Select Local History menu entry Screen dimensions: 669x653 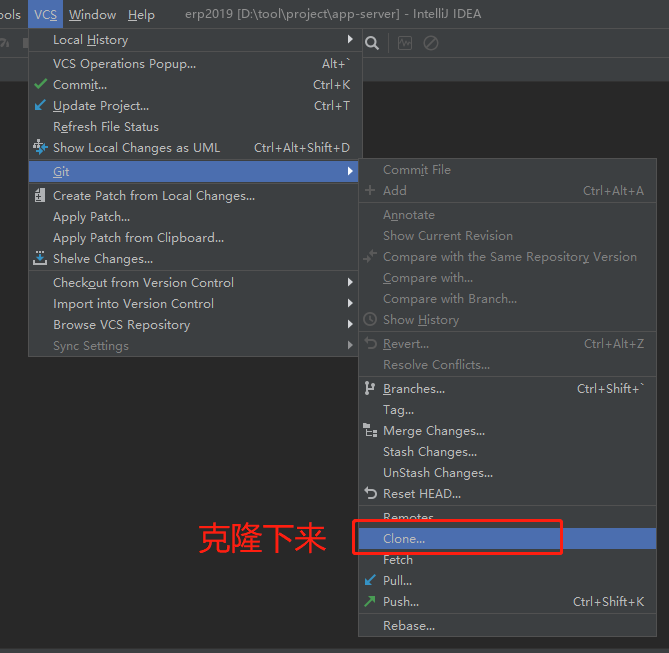pos(195,40)
